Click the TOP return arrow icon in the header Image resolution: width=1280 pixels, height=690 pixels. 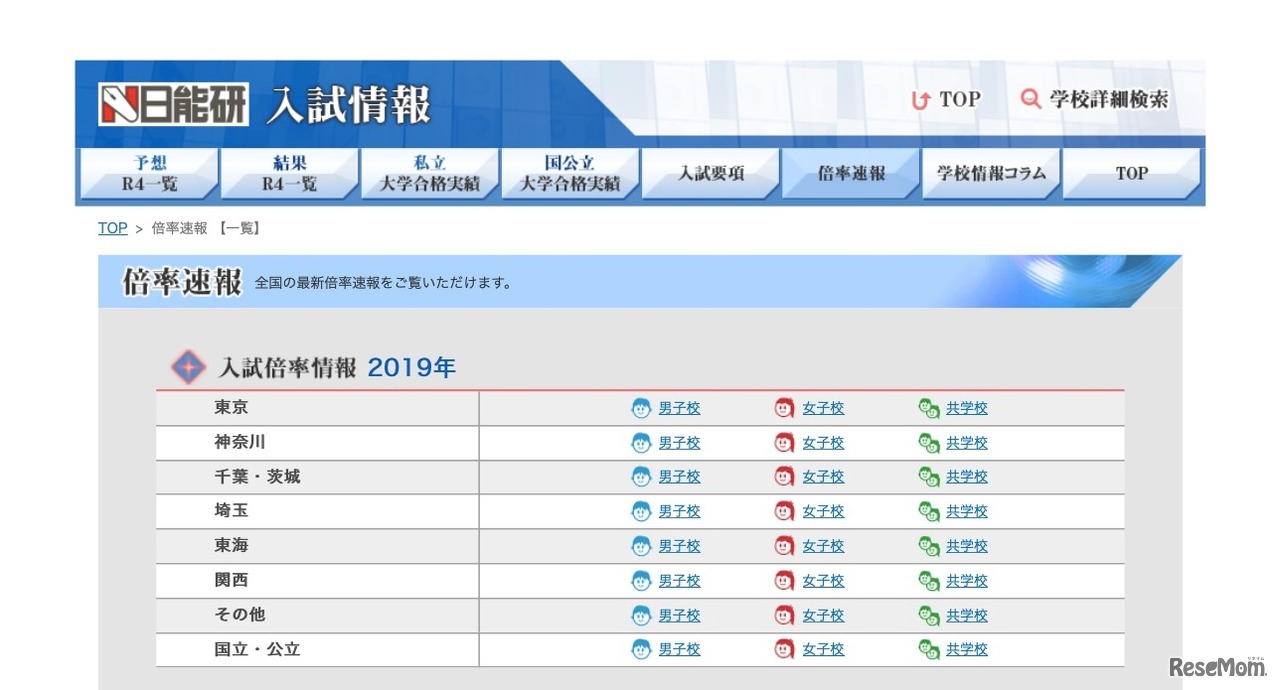(x=921, y=100)
